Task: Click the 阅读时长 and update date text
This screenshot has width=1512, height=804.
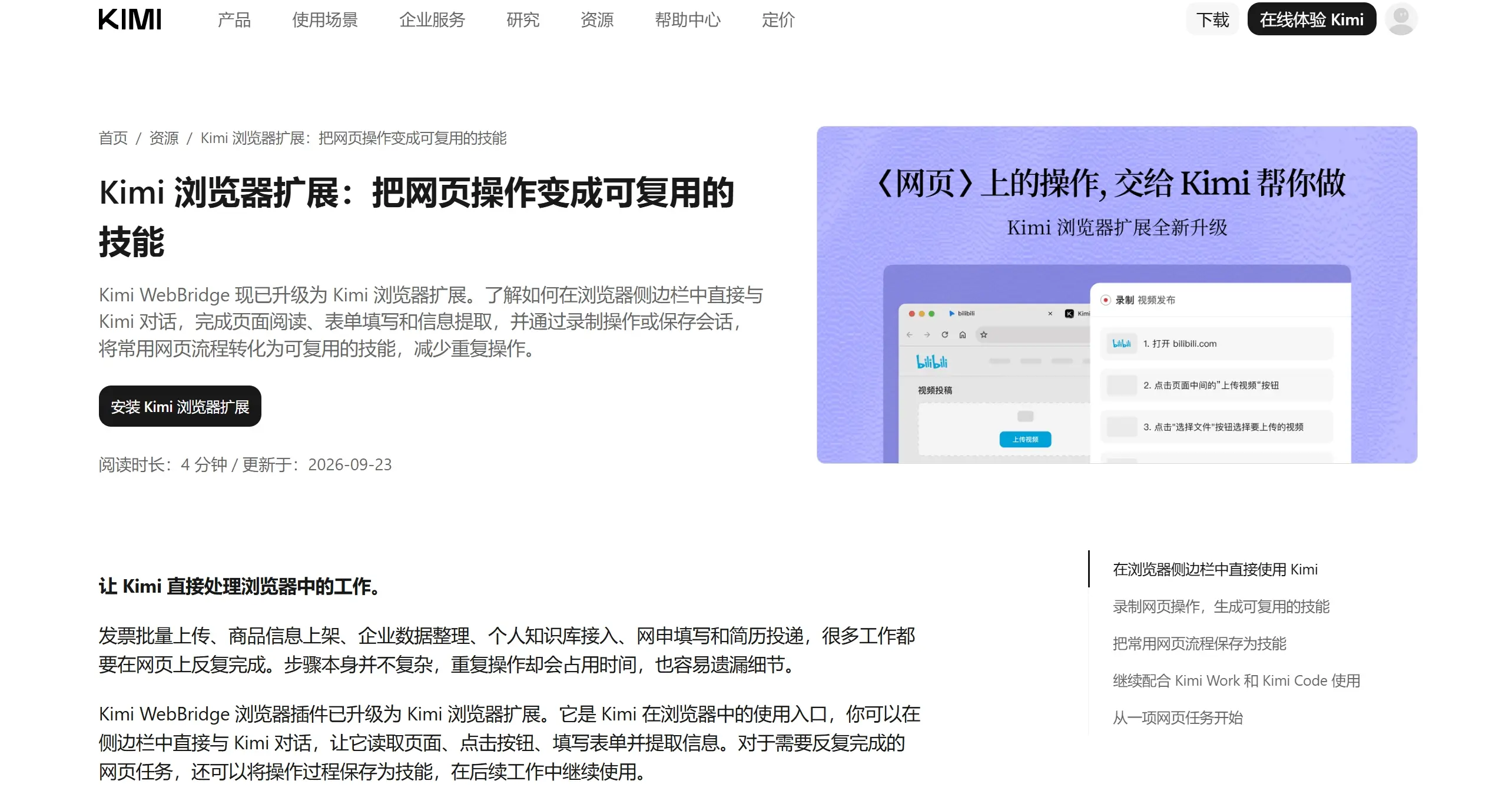Action: click(245, 464)
